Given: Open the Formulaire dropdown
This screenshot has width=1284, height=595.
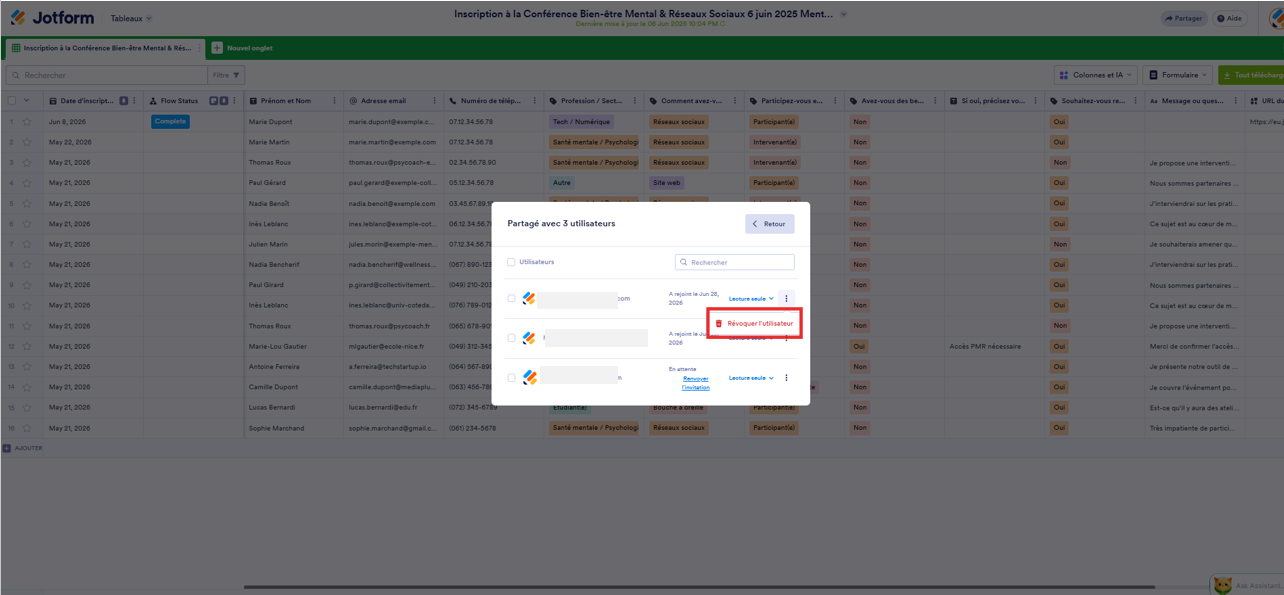Looking at the screenshot, I should click(1177, 75).
